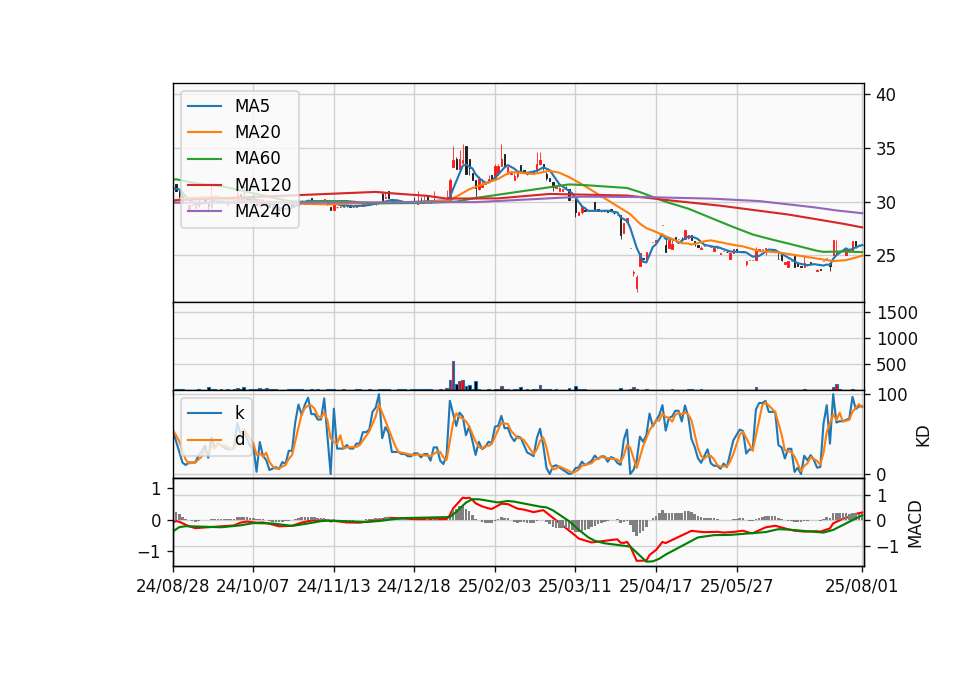Click the 25/03/11 date axis label
Viewport: 960px width, 690px height.
[x=575, y=586]
